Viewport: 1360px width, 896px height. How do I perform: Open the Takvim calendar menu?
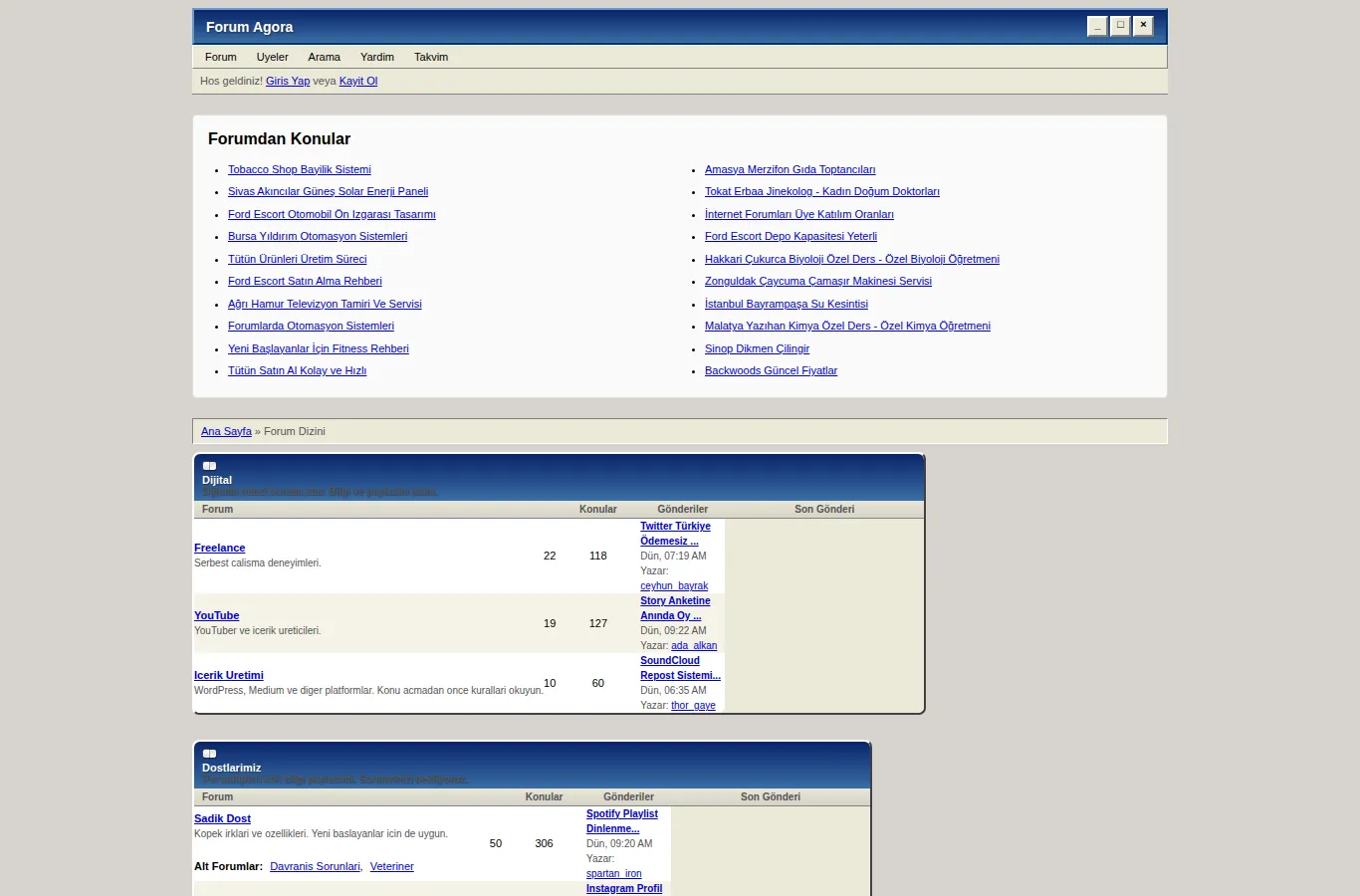pos(431,57)
